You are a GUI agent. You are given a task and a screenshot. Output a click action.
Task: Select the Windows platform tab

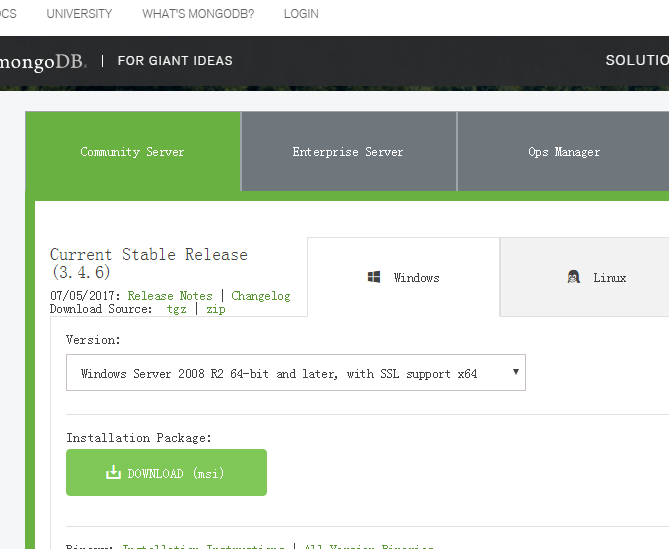coord(403,277)
